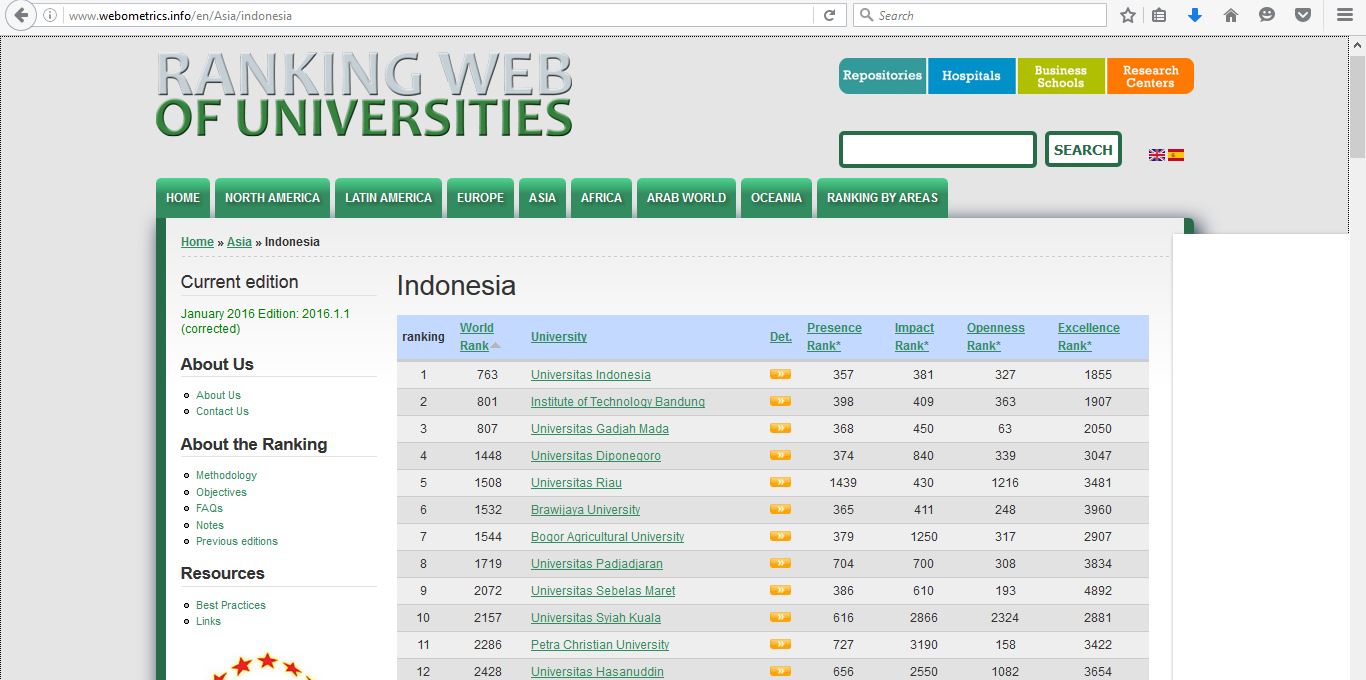Click Asia in the breadcrumb
1366x680 pixels.
click(239, 242)
